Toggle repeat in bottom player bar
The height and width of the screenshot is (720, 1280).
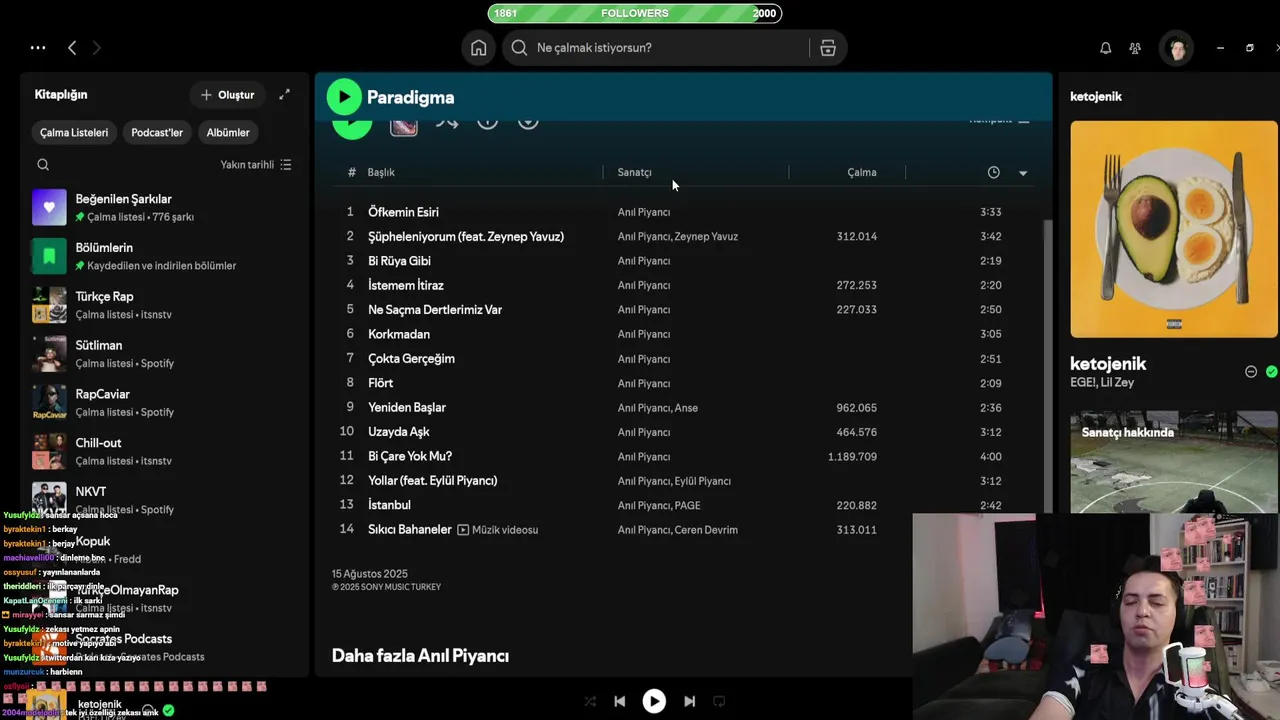point(718,702)
